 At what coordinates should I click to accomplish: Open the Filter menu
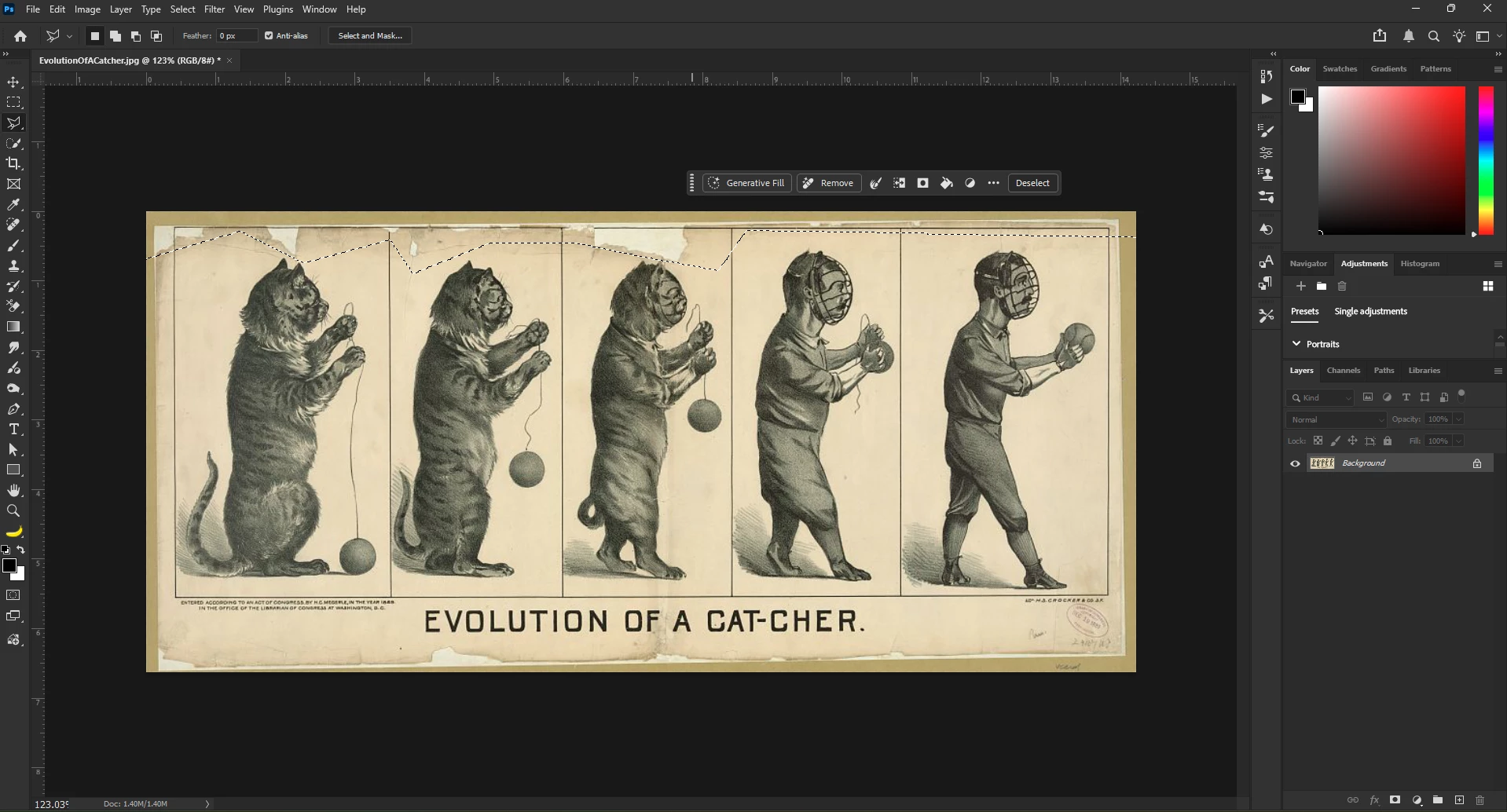click(x=214, y=9)
